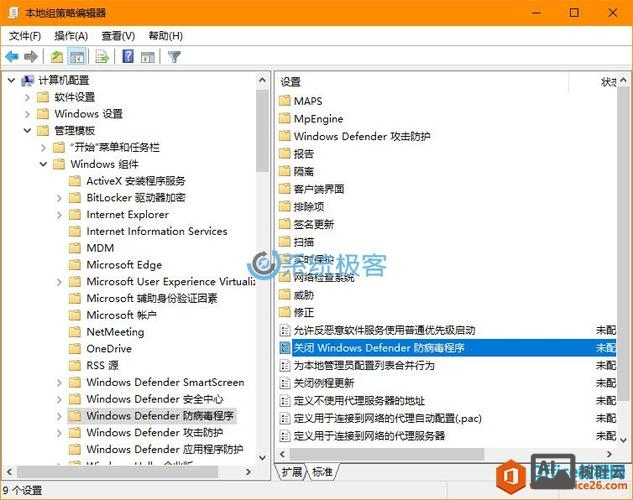Click the policy icon of 定义不使用代理服务器的地址

click(285, 400)
